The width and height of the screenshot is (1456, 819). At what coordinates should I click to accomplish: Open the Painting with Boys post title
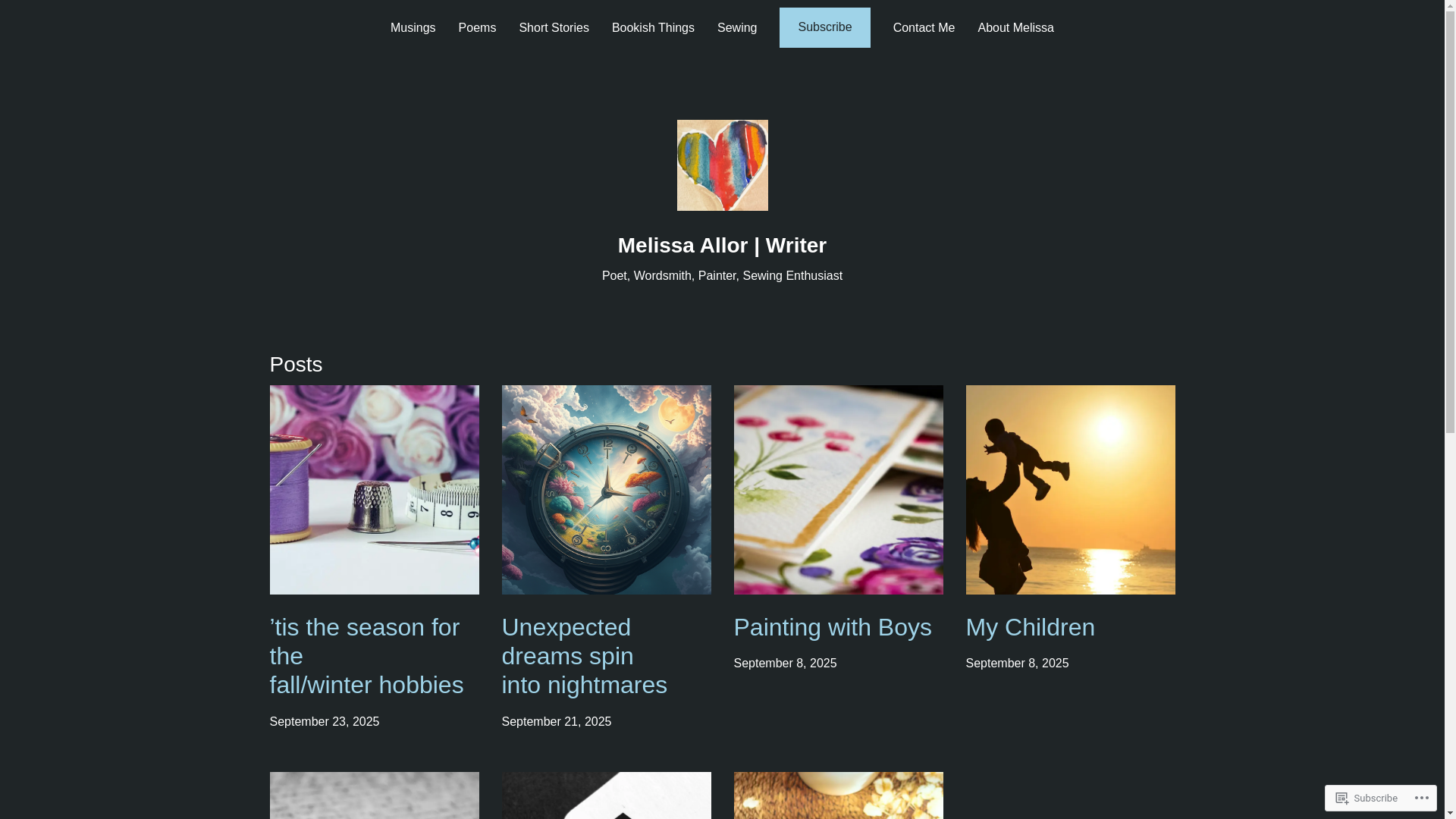tap(833, 627)
